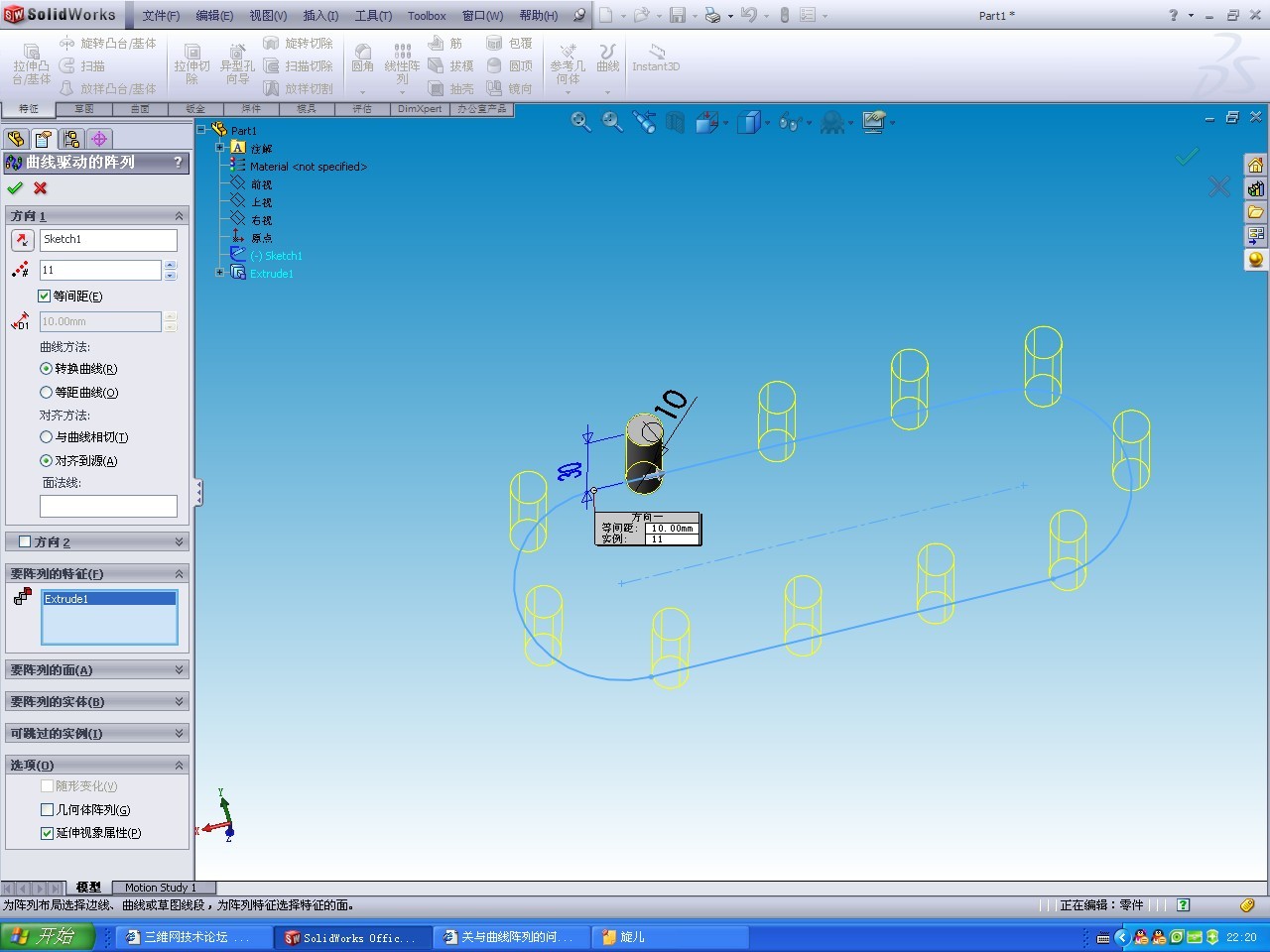Open the 编辑(E) menu
Viewport: 1270px width, 952px height.
[214, 16]
